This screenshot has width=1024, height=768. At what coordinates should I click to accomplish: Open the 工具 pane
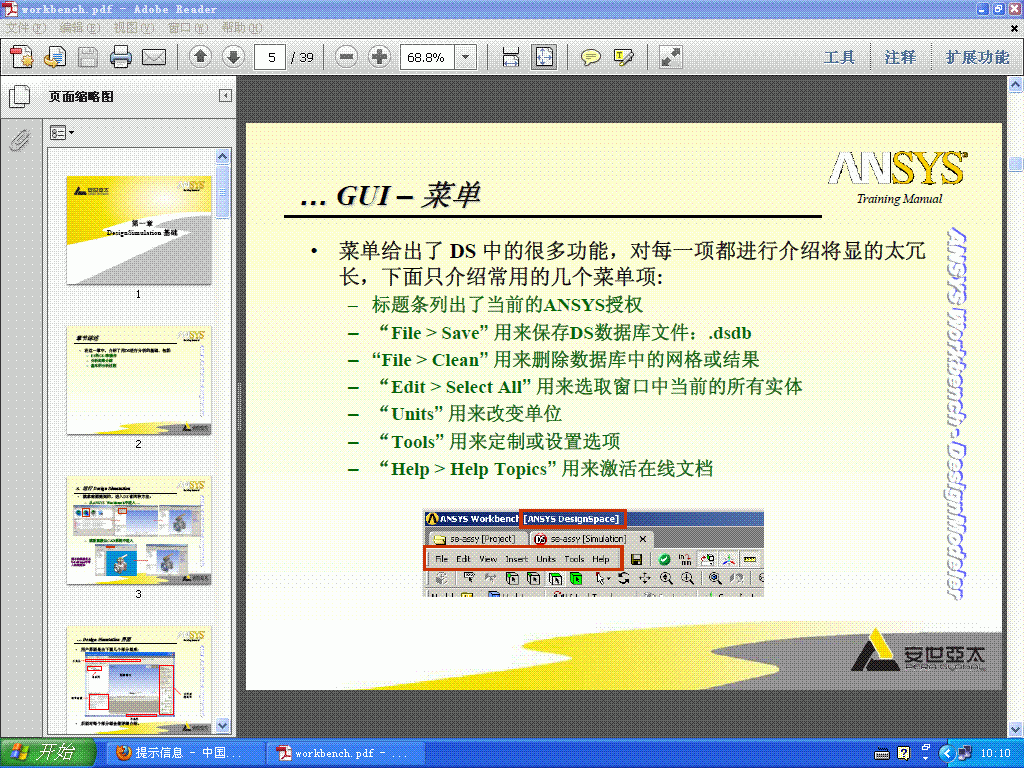point(839,57)
